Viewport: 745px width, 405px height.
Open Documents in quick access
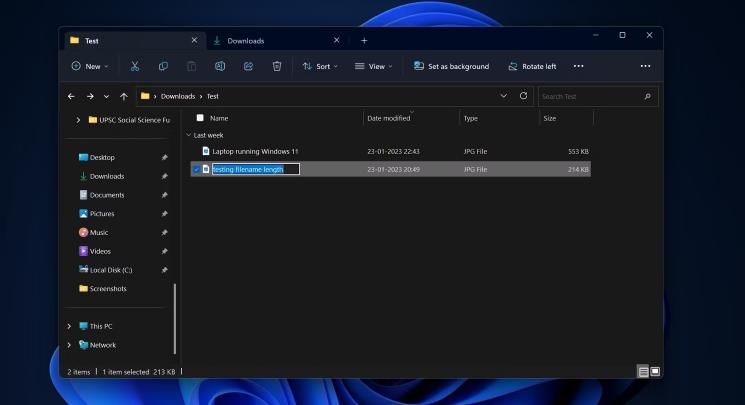107,195
